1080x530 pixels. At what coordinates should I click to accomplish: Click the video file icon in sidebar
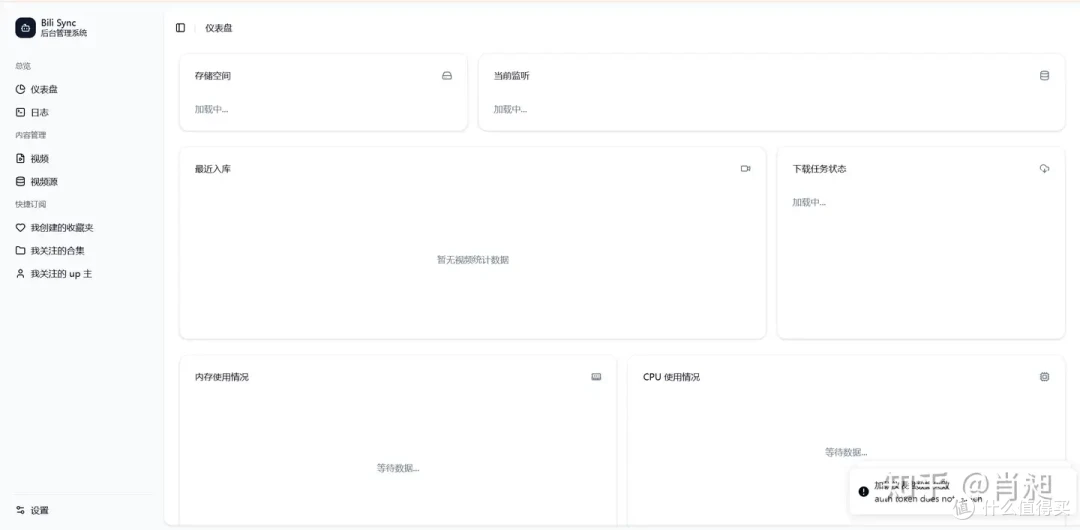[21, 159]
